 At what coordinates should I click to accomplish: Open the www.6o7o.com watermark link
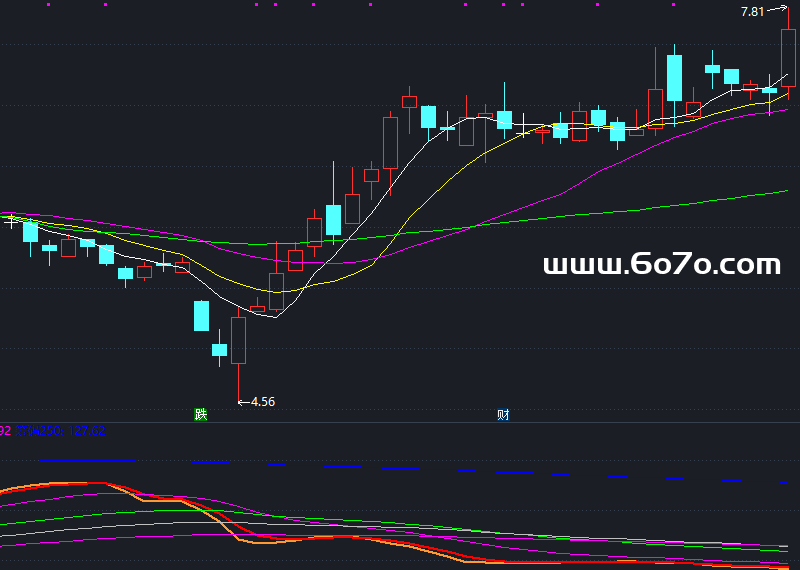coord(661,265)
